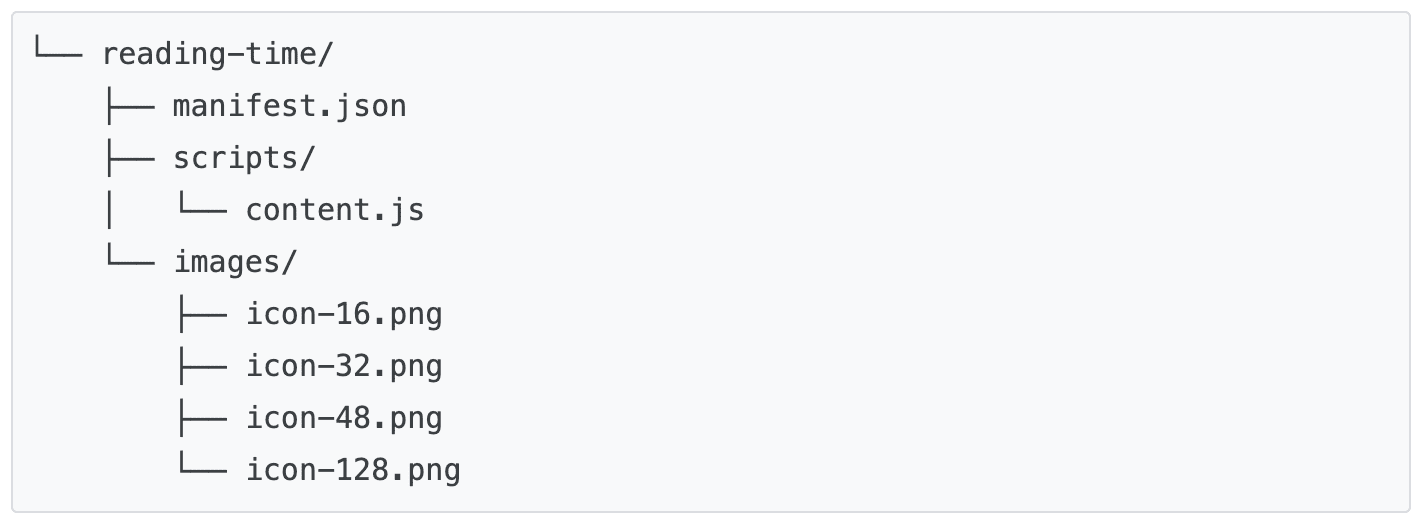Click the branch connector before icon-32.png
The width and height of the screenshot is (1422, 522).
(200, 366)
